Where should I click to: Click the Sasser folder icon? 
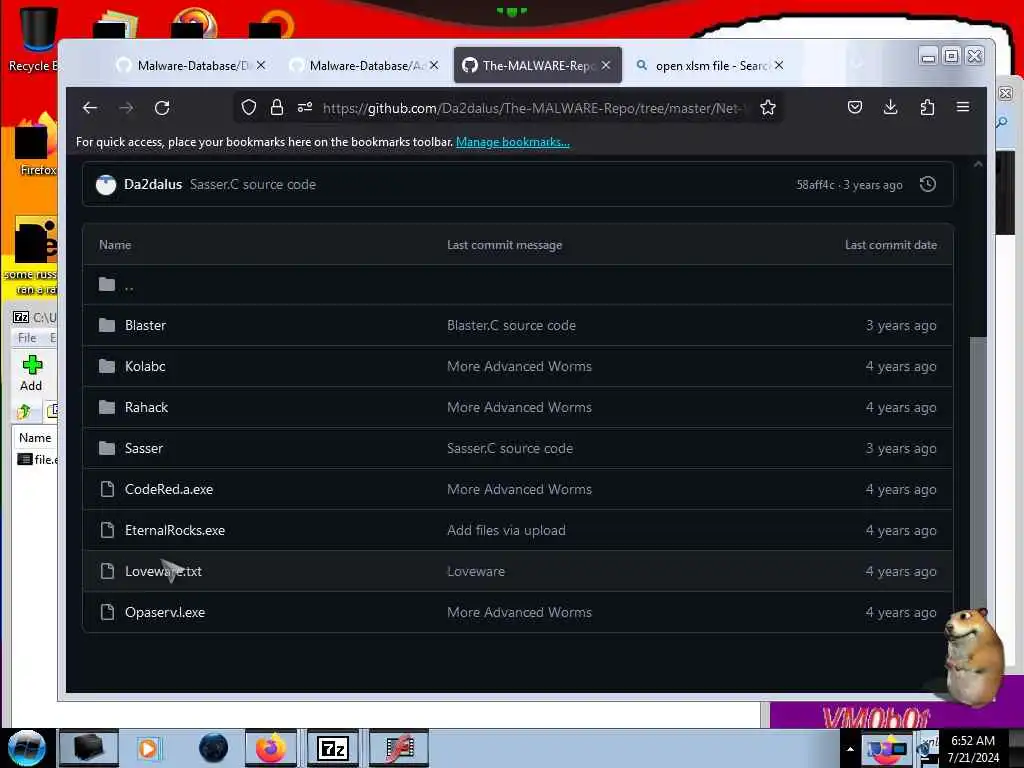click(x=107, y=448)
